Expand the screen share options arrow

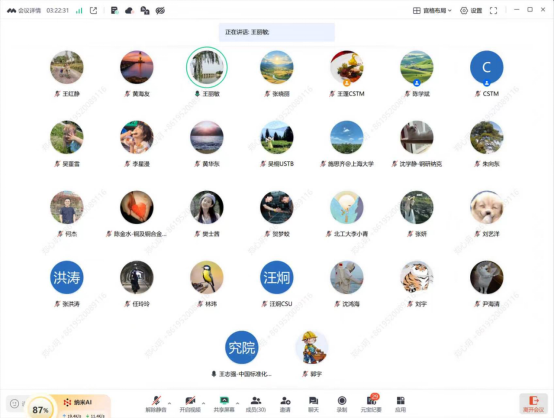pos(237,403)
